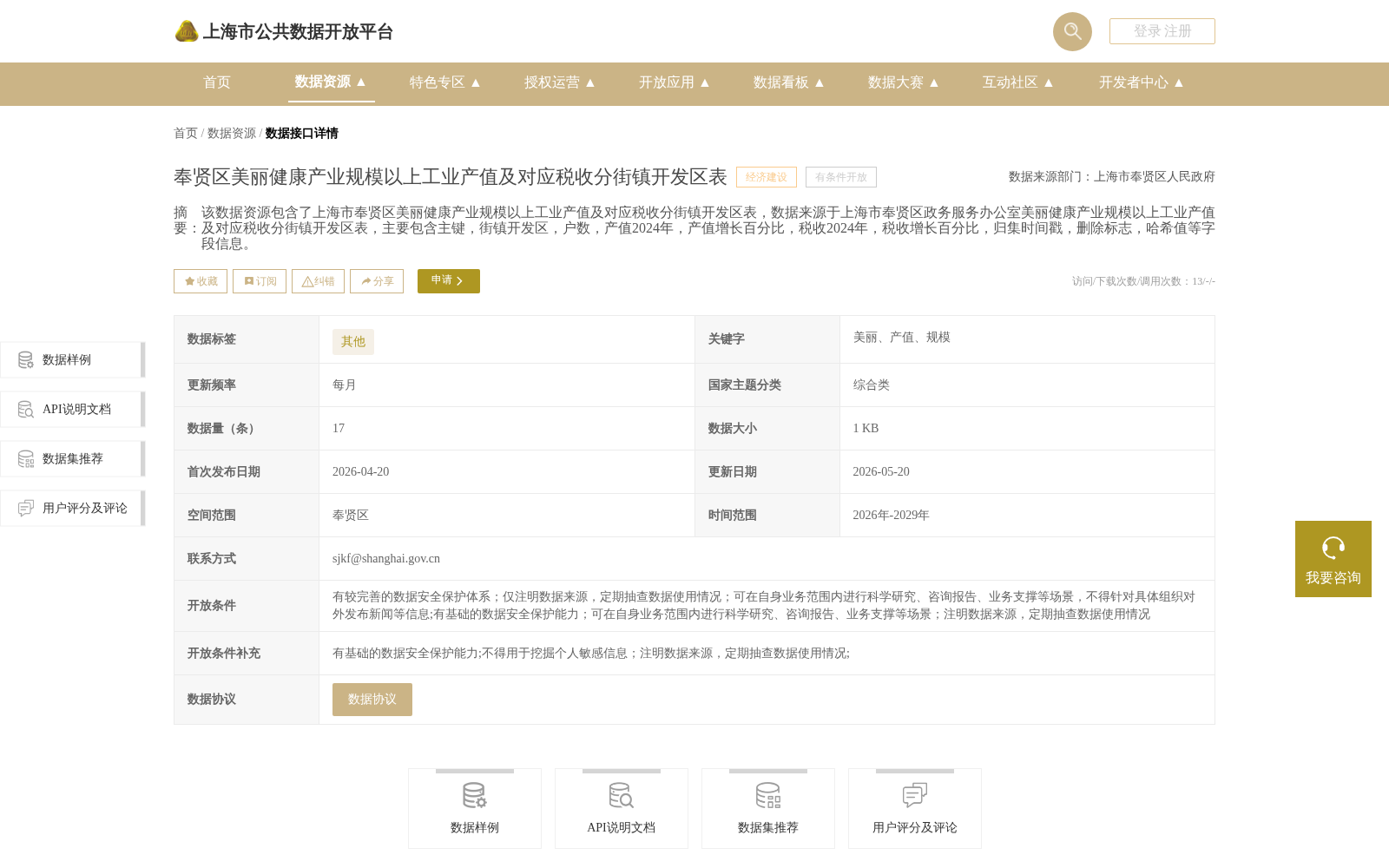Click the 我要咨询 text label
The width and height of the screenshot is (1389, 868).
point(1333,578)
